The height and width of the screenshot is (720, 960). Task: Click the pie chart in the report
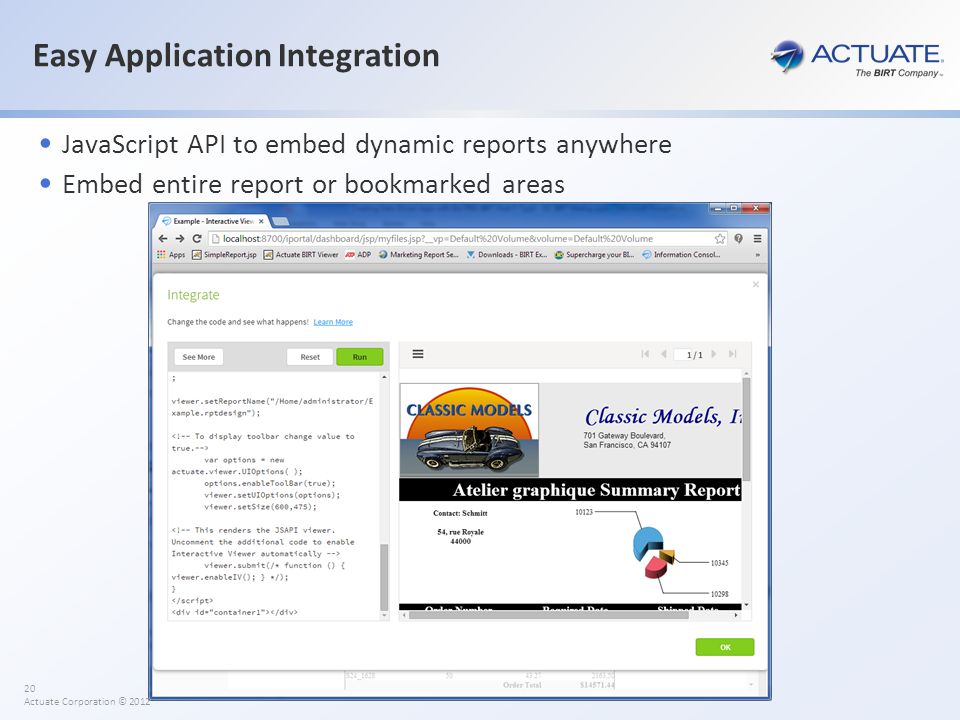pos(653,552)
